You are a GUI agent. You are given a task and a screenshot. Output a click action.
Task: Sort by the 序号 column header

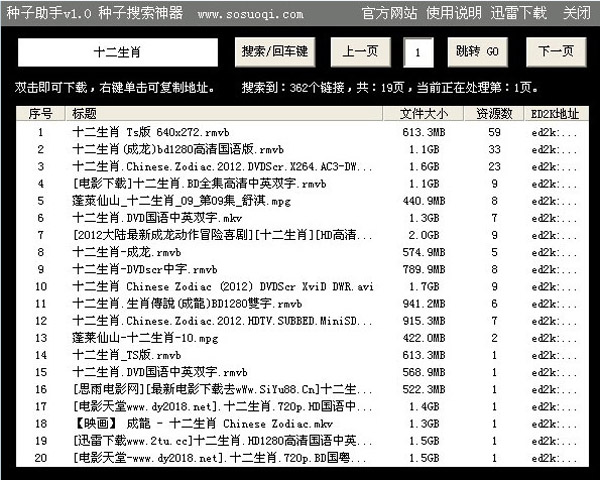[x=41, y=114]
